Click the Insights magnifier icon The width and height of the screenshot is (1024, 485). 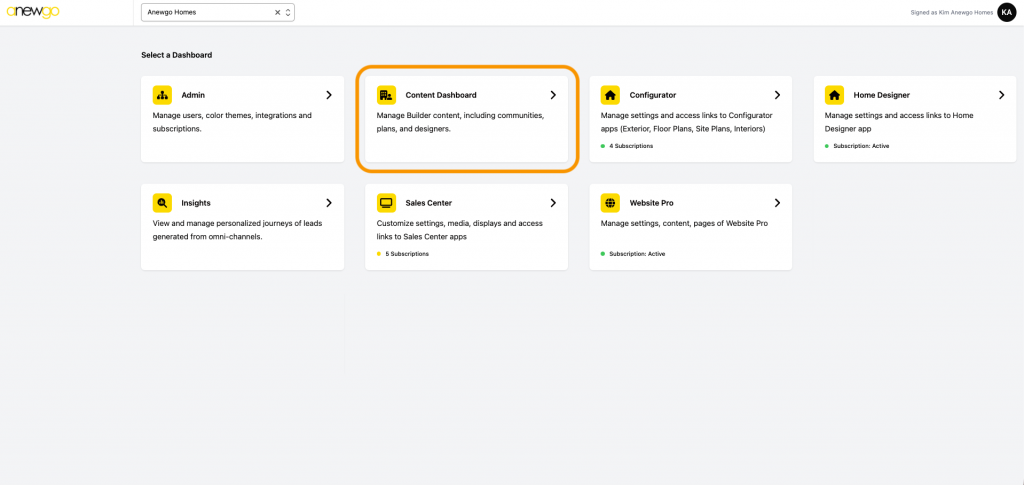point(162,203)
